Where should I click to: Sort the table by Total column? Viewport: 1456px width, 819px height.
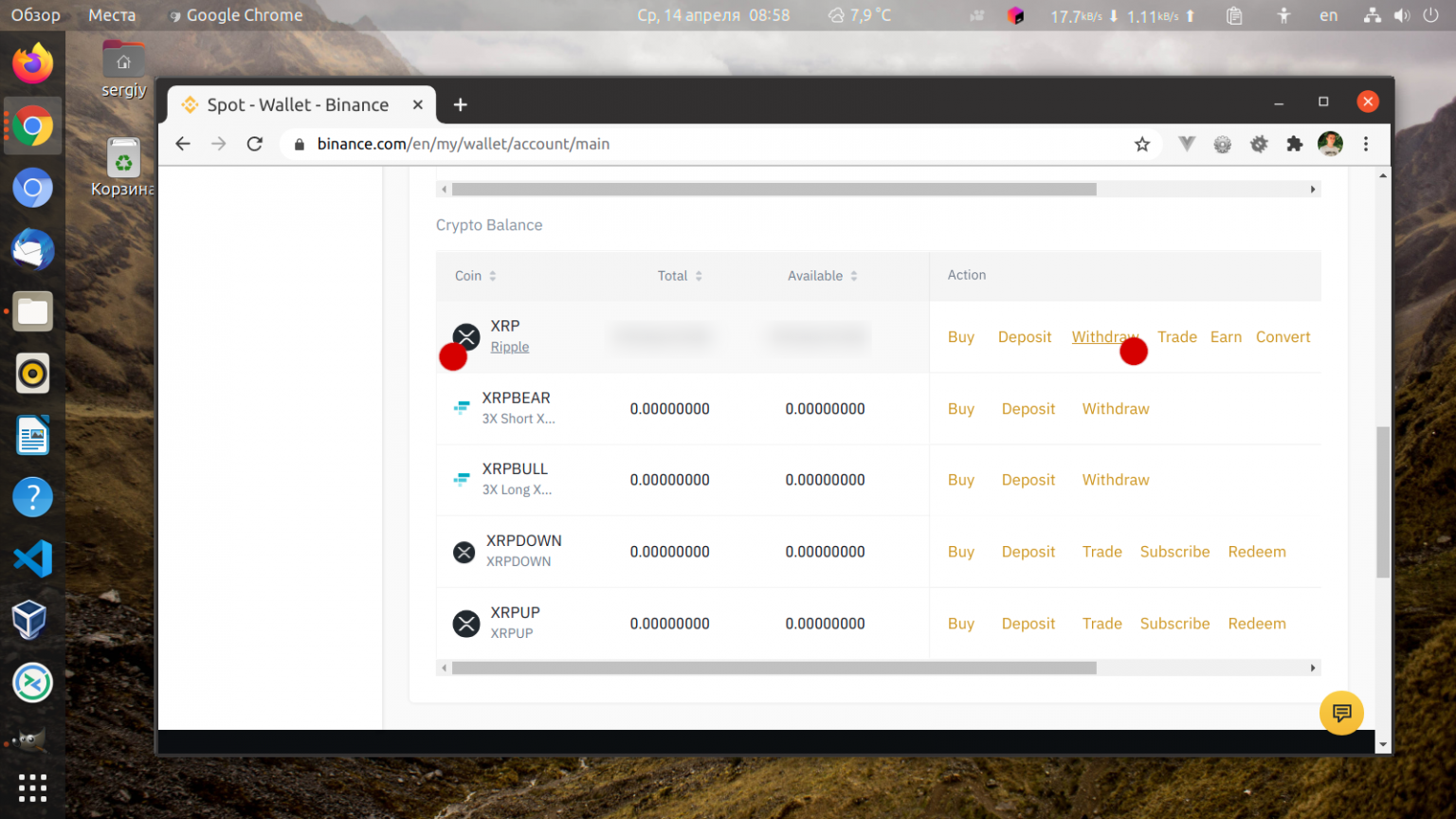point(680,276)
